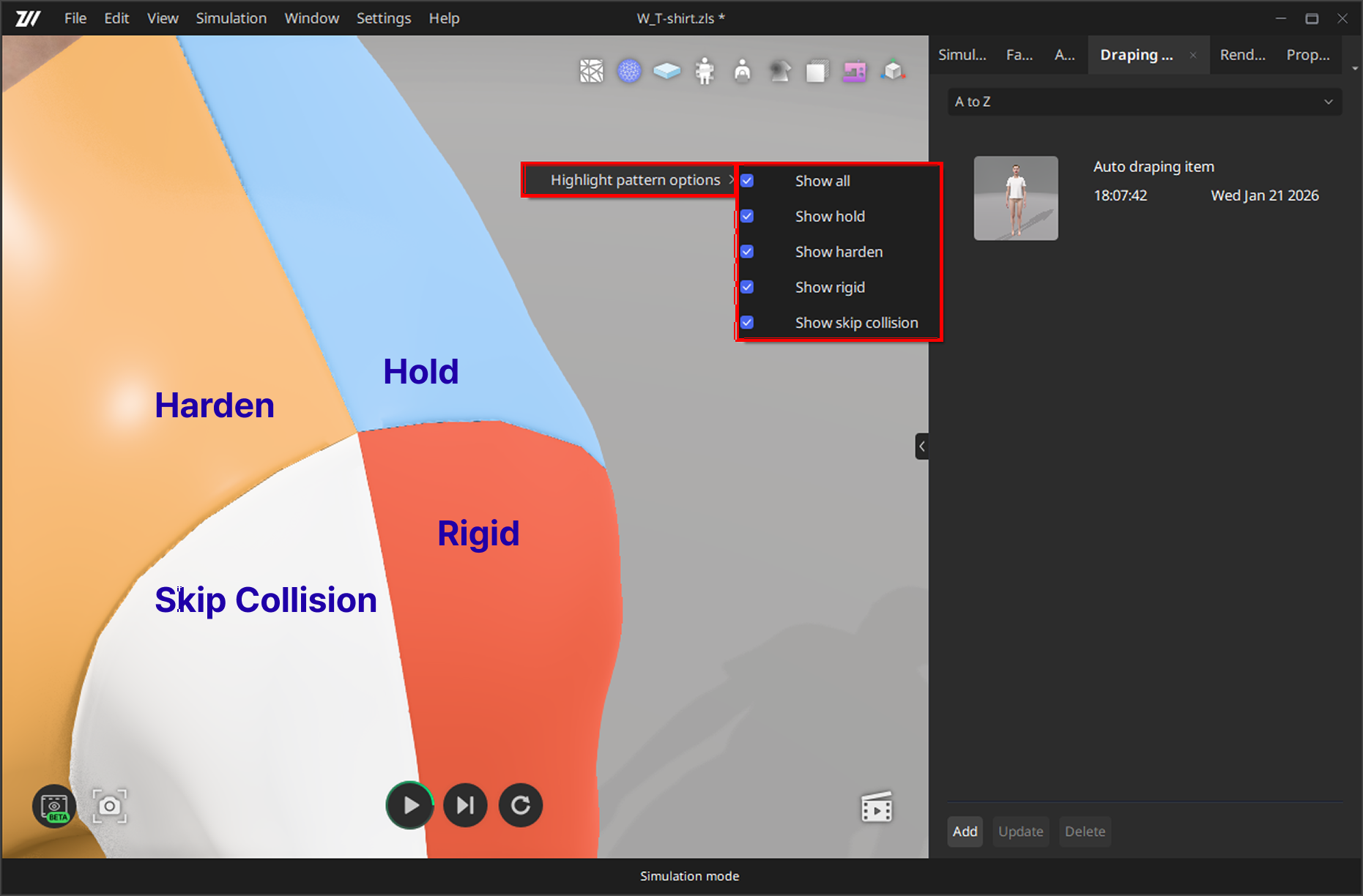
Task: Switch to the Rend... tab
Action: (1242, 55)
